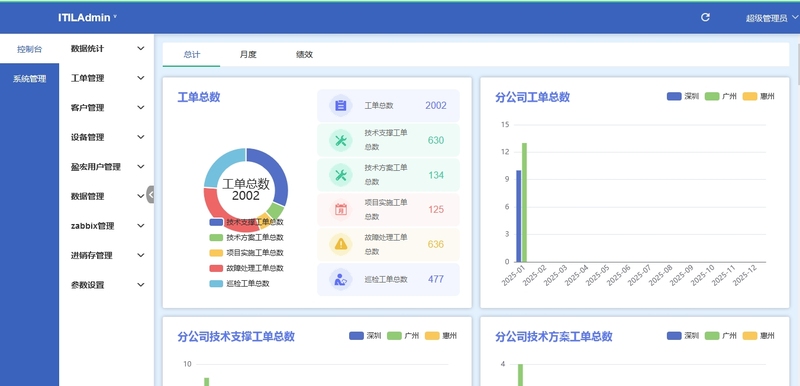Click the 工单管理 menu label

point(87,78)
